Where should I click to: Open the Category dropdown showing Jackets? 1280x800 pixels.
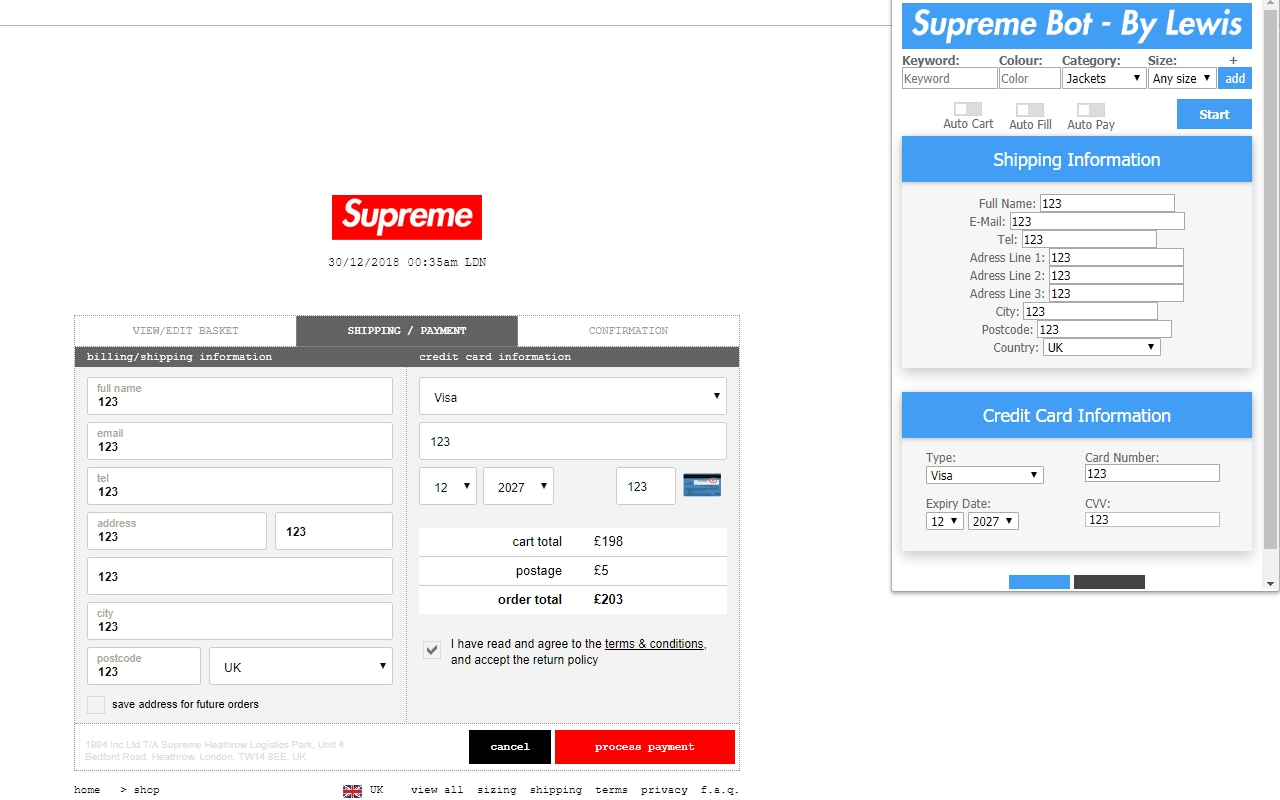(1104, 78)
